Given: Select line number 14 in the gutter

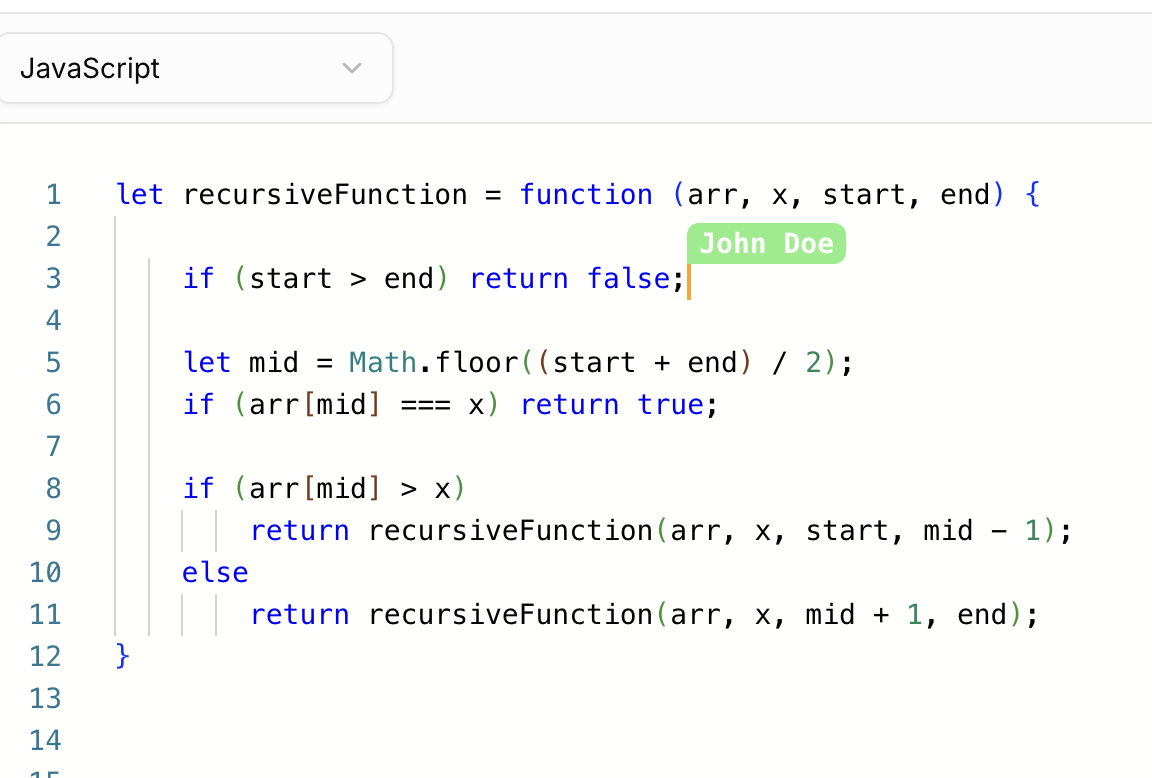Looking at the screenshot, I should pyautogui.click(x=45, y=740).
